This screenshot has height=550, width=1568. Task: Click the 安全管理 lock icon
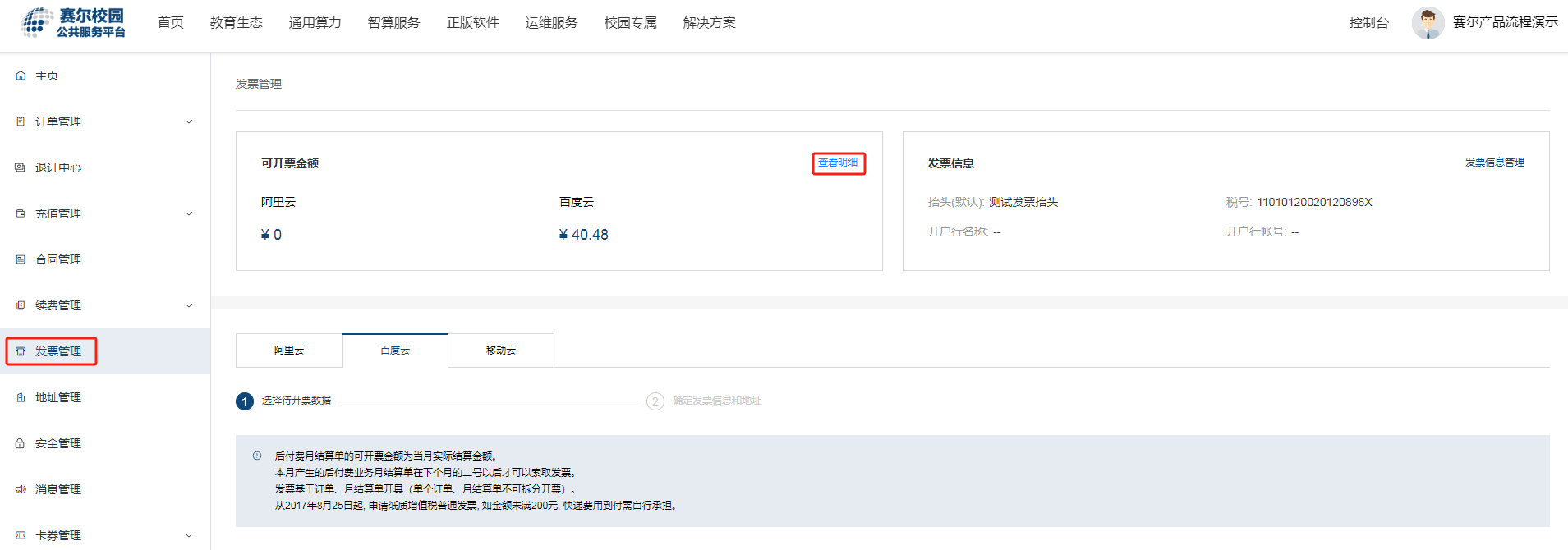(21, 443)
